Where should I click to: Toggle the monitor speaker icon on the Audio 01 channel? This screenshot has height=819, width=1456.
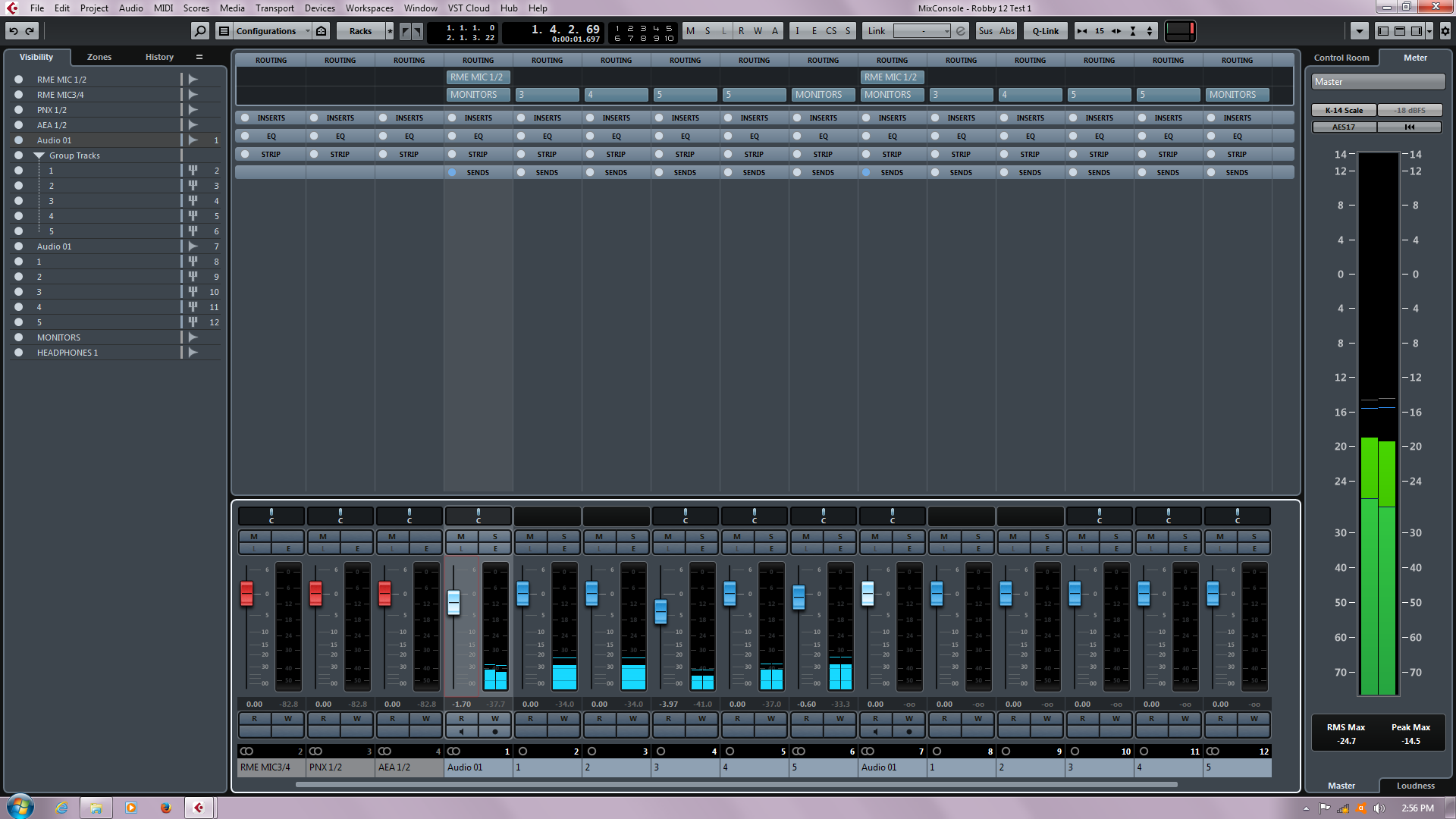tap(461, 732)
